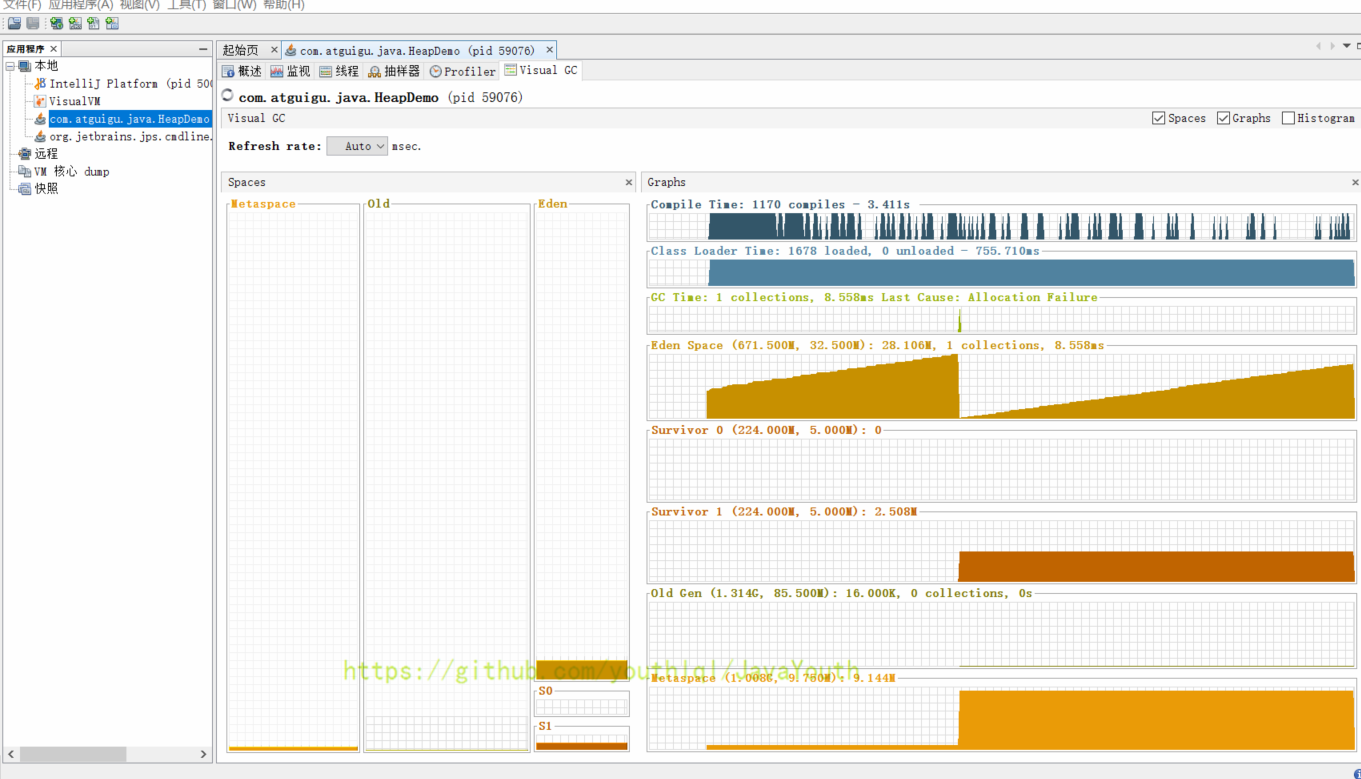Image resolution: width=1361 pixels, height=779 pixels.
Task: Enable the Histogram checkbox
Action: [x=1288, y=118]
